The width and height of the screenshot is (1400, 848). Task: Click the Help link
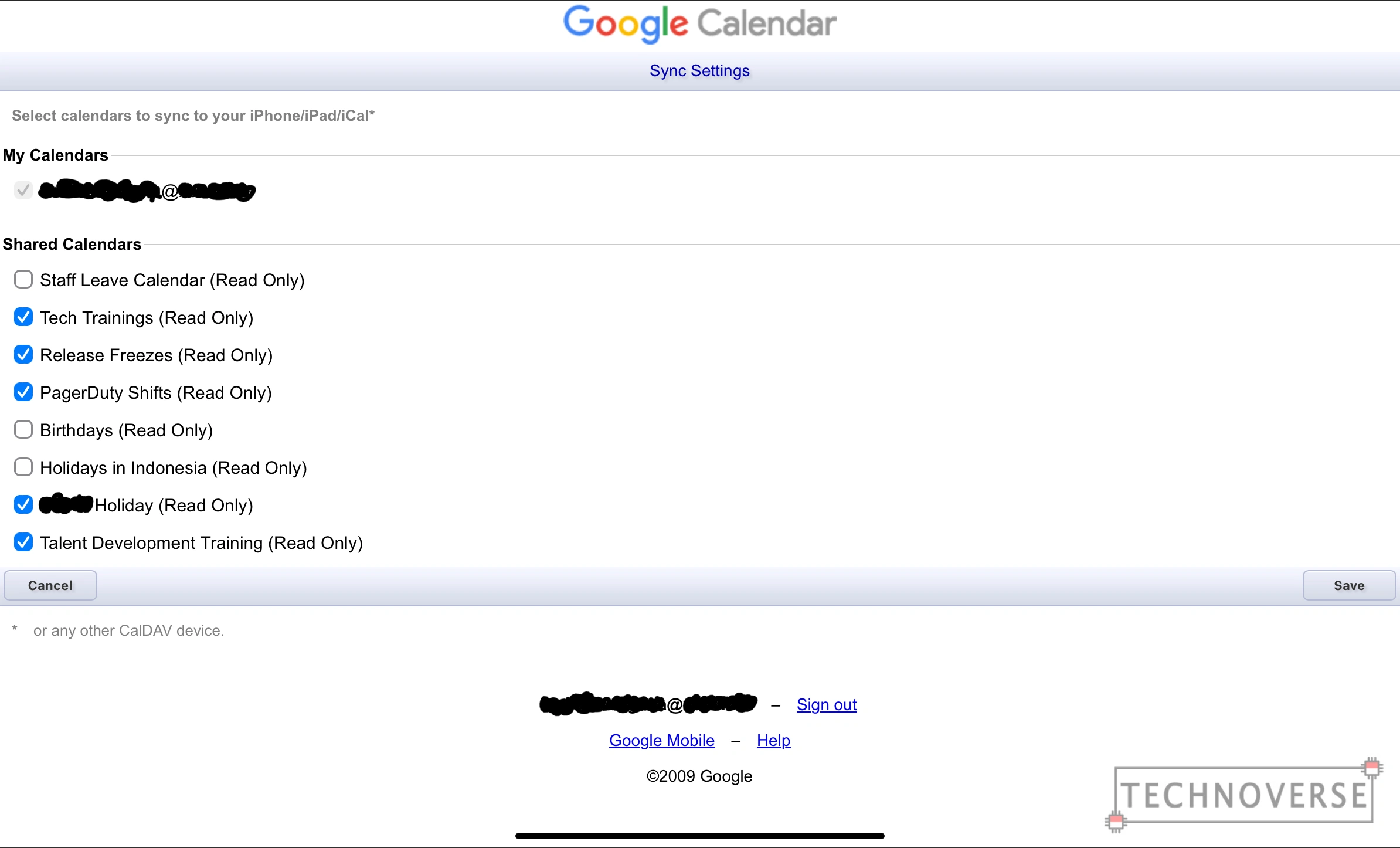[773, 740]
